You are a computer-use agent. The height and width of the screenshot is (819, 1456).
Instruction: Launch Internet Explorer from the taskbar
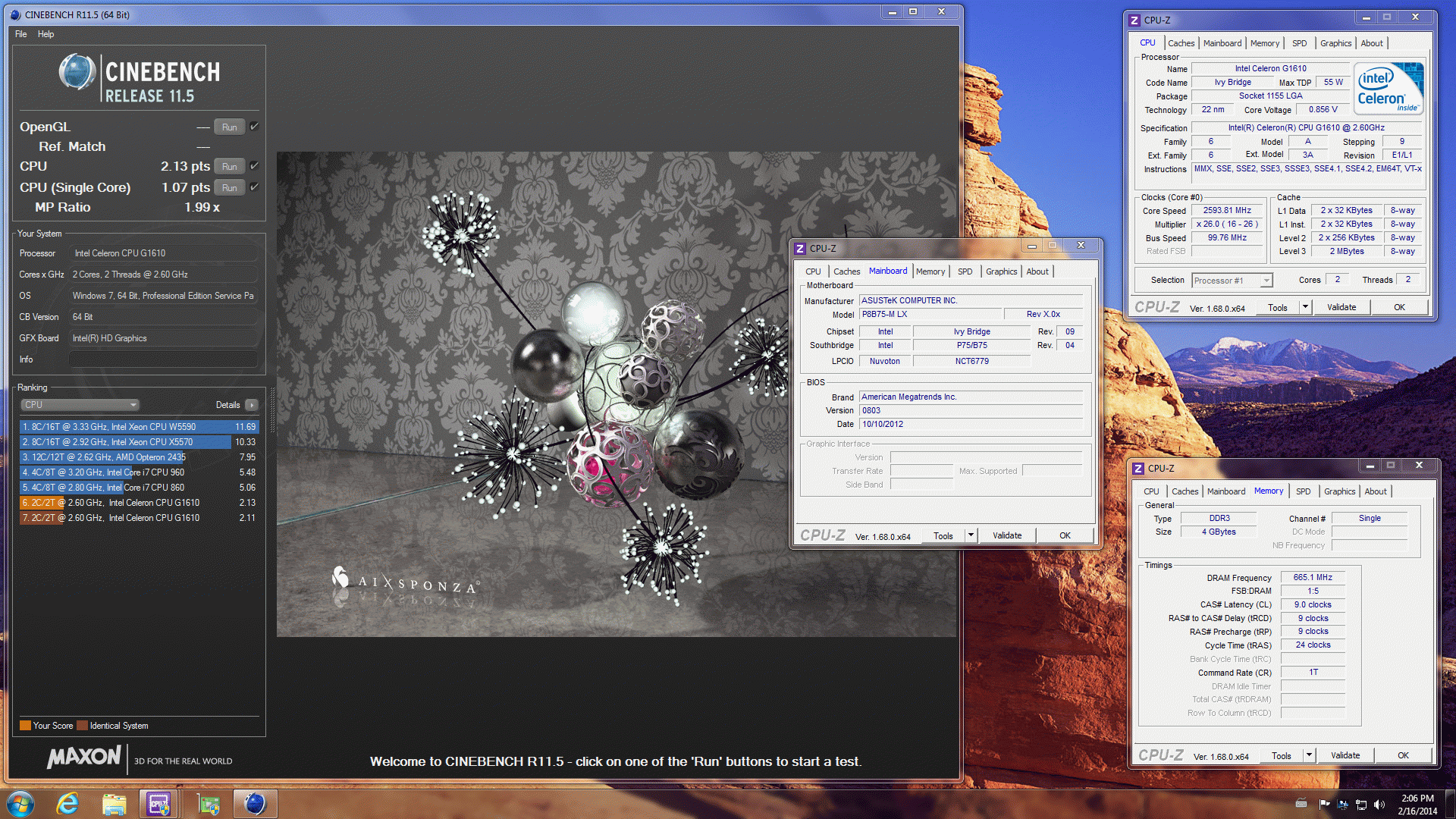[x=68, y=804]
